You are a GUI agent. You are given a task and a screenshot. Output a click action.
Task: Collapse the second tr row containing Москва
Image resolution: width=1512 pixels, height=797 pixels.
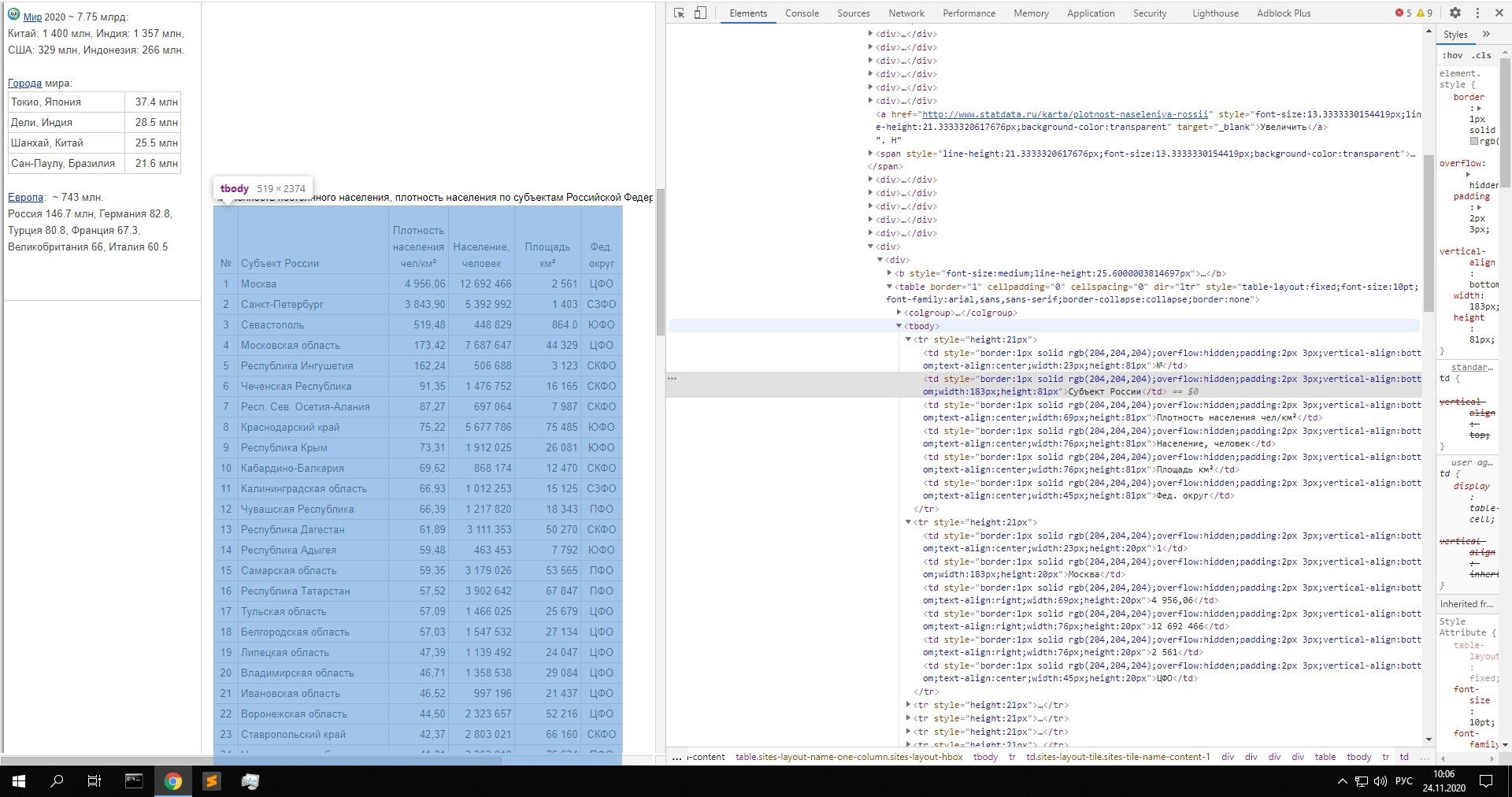point(908,522)
